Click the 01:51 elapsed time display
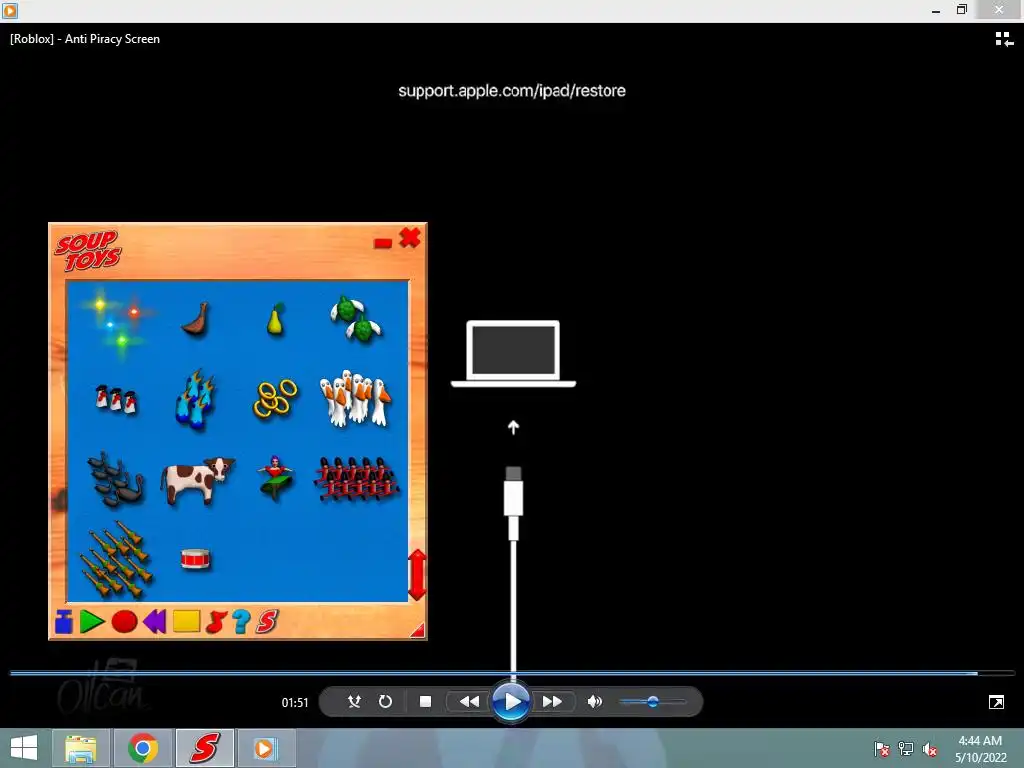 (295, 703)
